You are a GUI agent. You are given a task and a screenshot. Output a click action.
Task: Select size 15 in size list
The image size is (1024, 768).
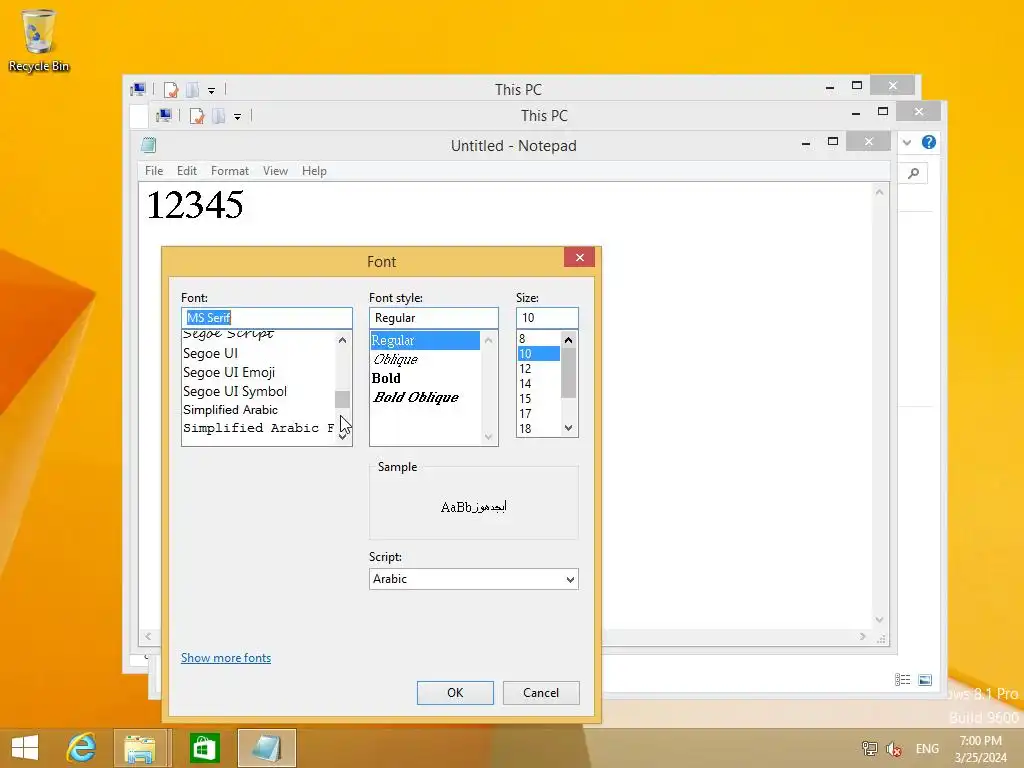click(x=539, y=398)
